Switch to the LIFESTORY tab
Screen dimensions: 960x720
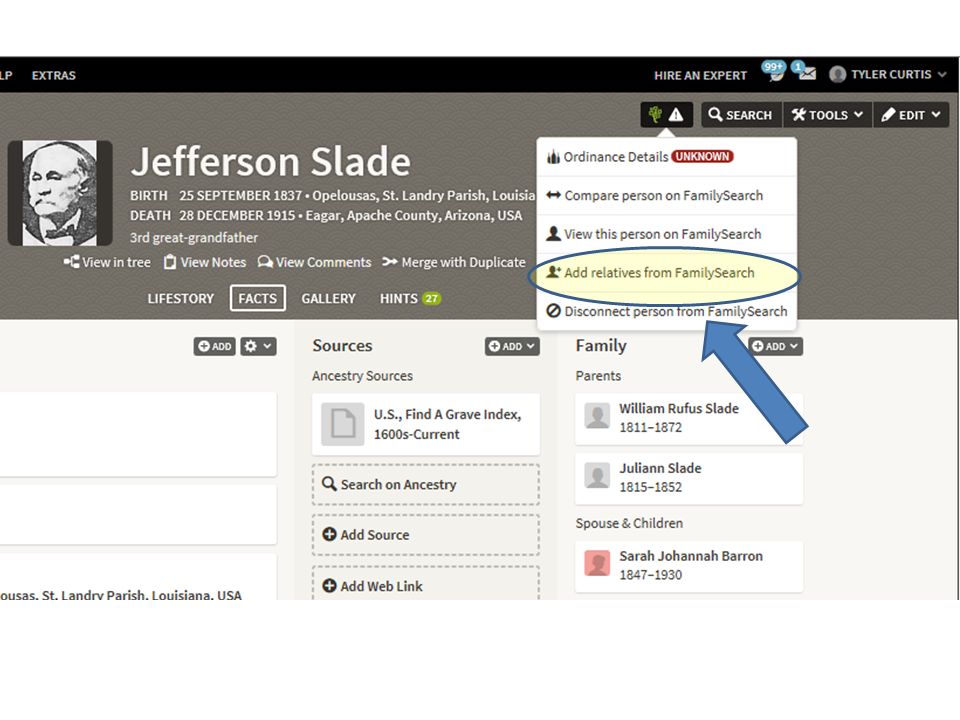181,298
